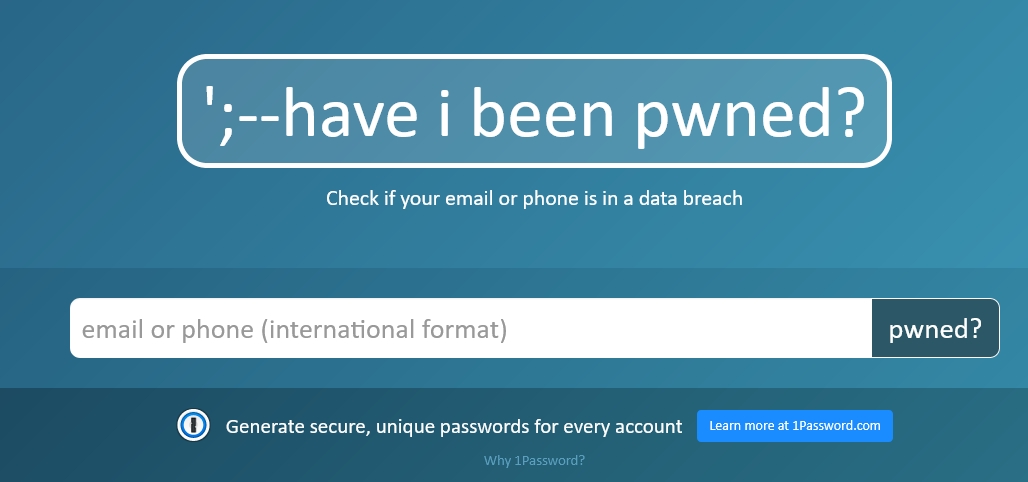Click the word "been" in the header logo
1028x482 pixels.
[x=543, y=111]
